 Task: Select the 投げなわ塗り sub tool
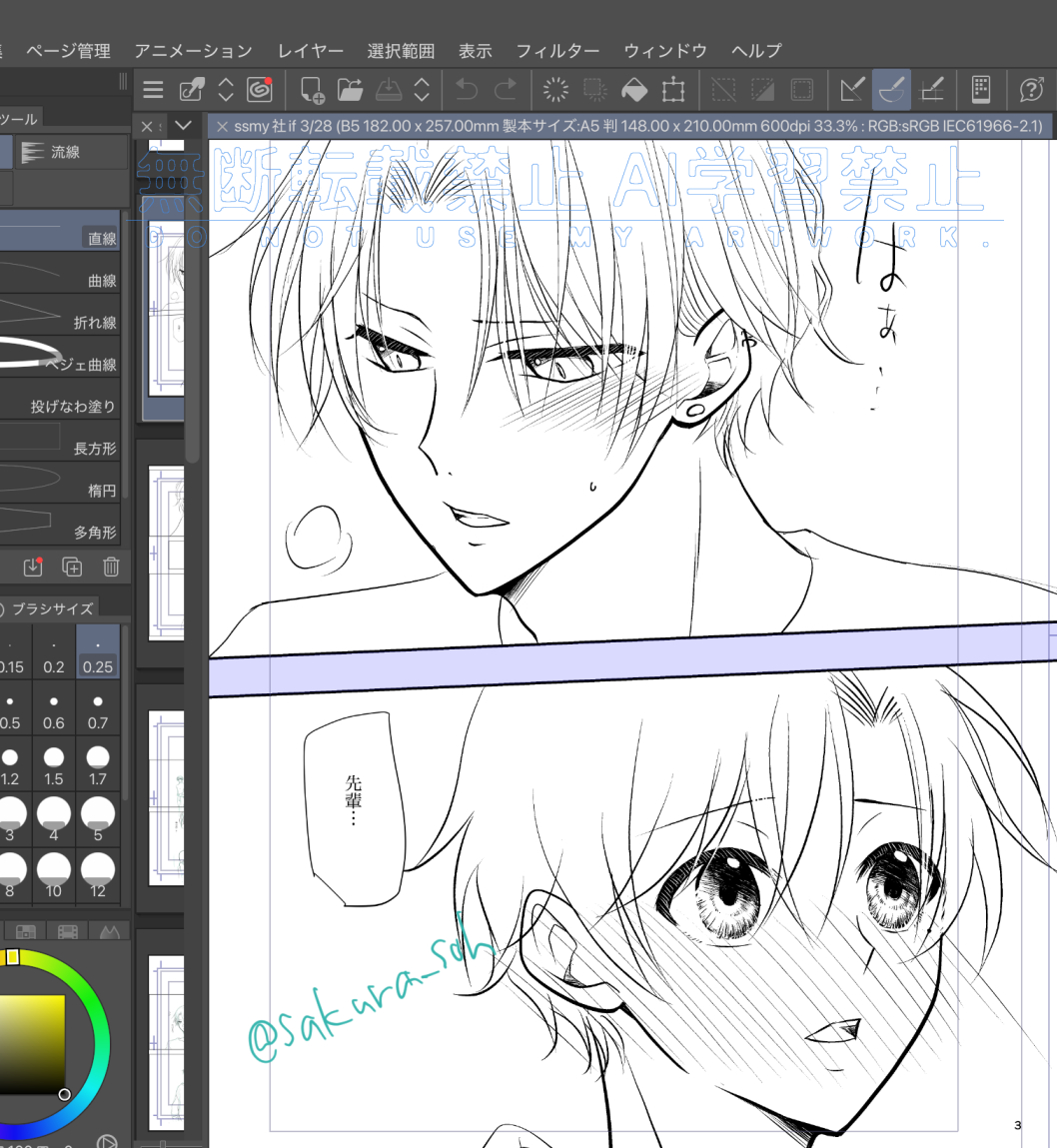coord(60,399)
